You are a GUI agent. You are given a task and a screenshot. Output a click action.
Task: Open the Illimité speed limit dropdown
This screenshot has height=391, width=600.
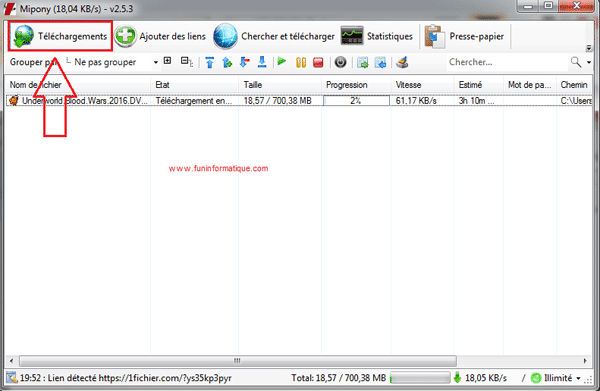(x=578, y=378)
